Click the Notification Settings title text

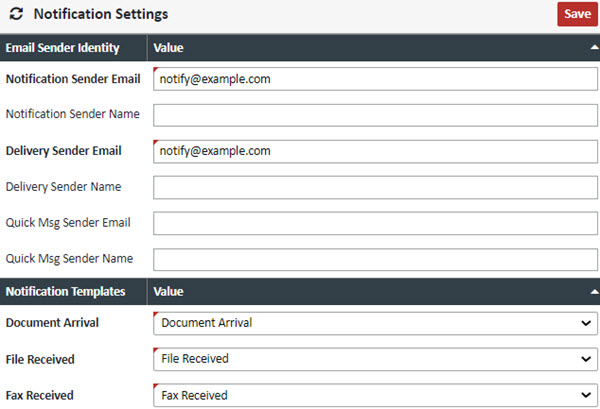pos(101,15)
